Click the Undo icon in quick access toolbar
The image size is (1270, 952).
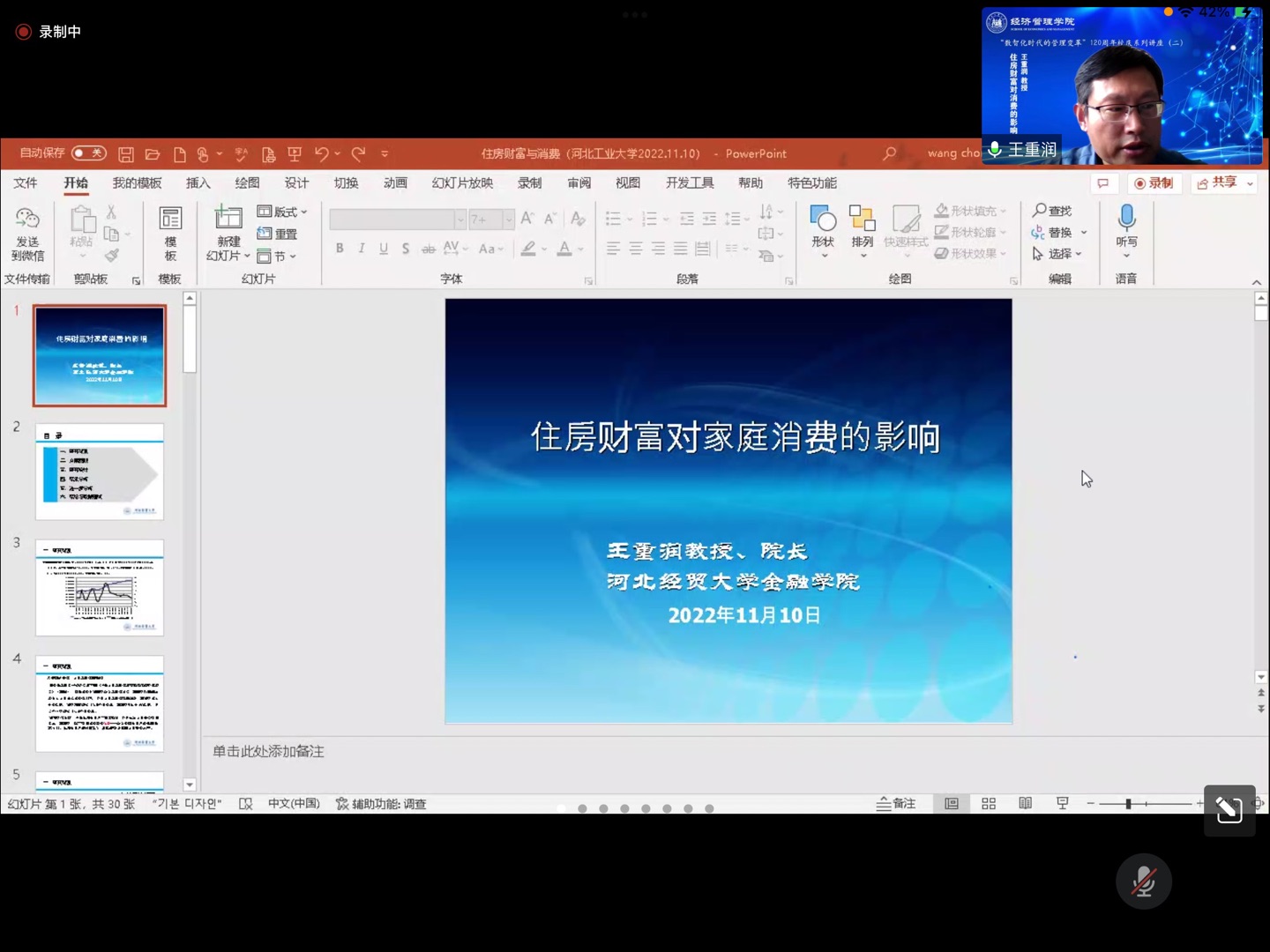(x=322, y=153)
